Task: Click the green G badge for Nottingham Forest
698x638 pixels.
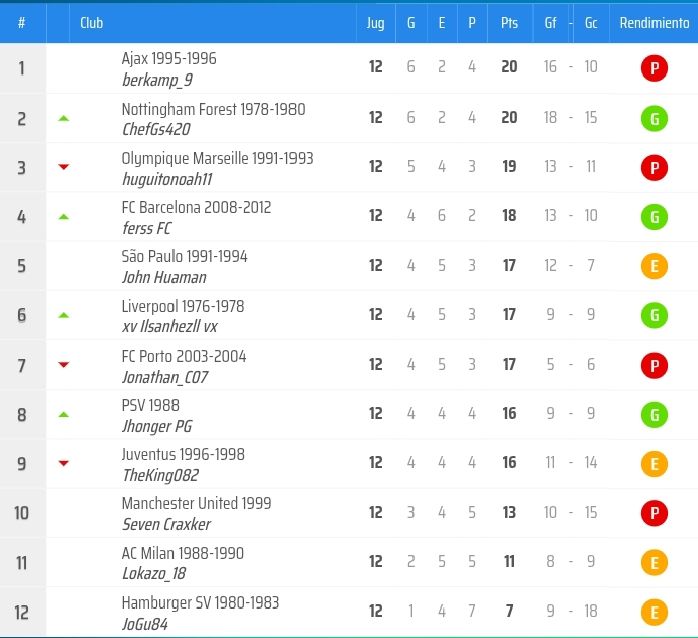Action: pyautogui.click(x=653, y=118)
